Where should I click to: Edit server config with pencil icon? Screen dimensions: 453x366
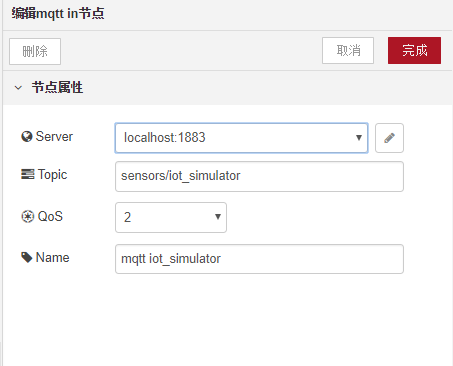(x=389, y=138)
